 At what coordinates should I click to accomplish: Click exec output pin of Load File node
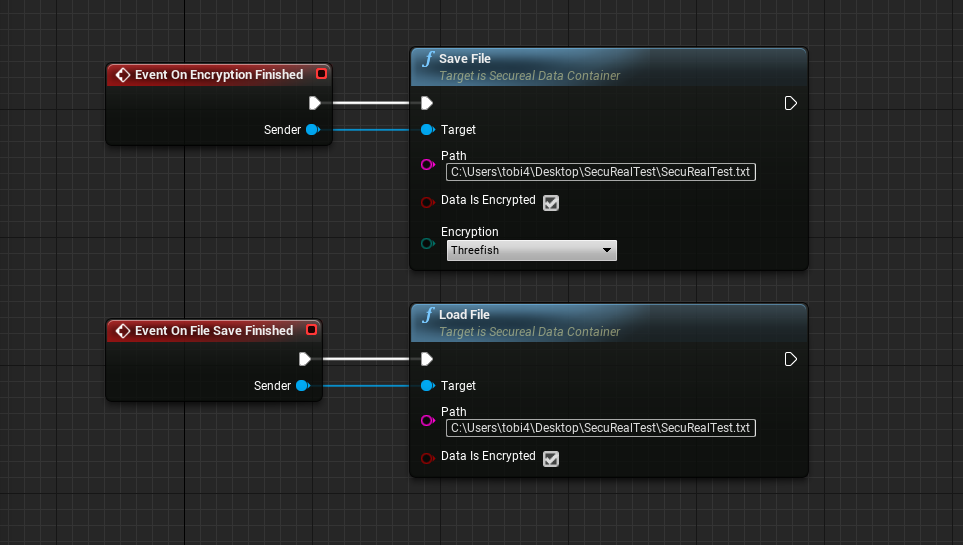pyautogui.click(x=790, y=359)
